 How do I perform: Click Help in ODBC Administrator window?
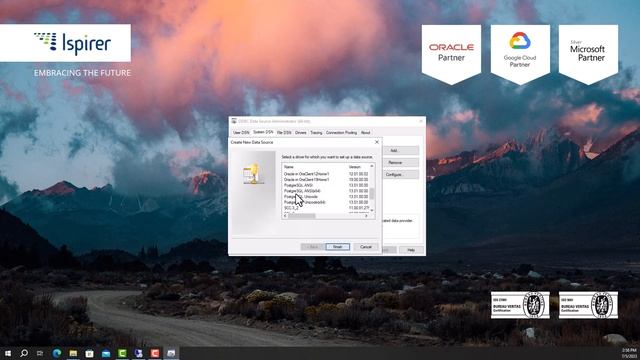(x=411, y=250)
